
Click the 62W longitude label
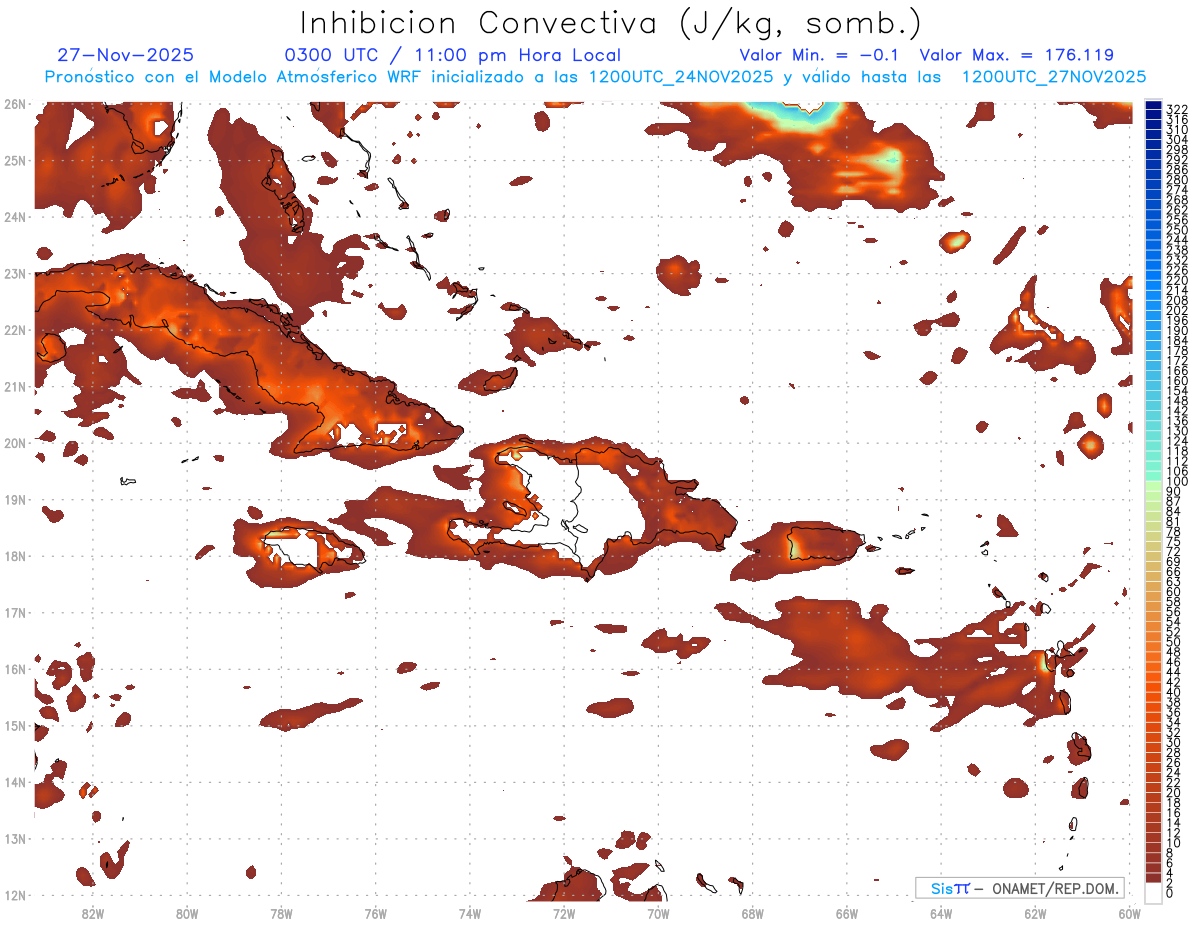tap(1035, 912)
